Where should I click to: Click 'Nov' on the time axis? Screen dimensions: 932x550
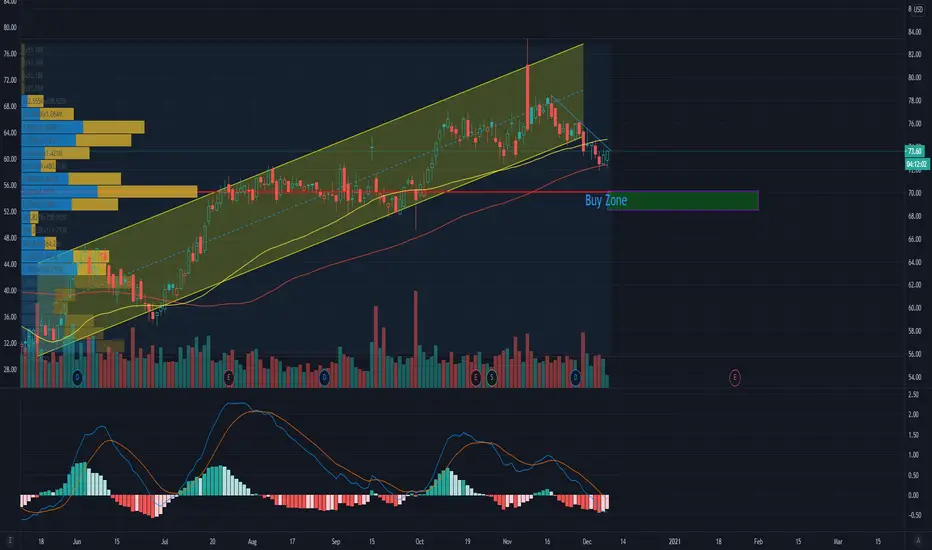pos(507,542)
